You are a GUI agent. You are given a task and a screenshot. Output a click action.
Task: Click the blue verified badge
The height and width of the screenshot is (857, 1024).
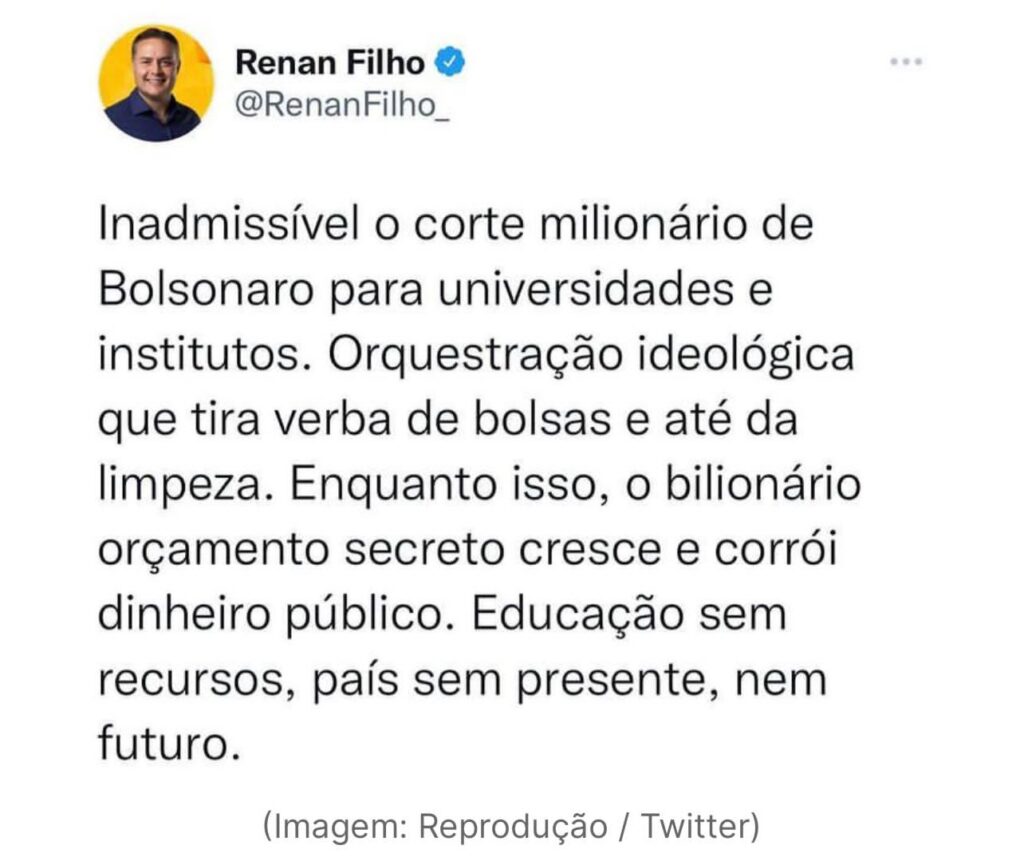coord(452,65)
